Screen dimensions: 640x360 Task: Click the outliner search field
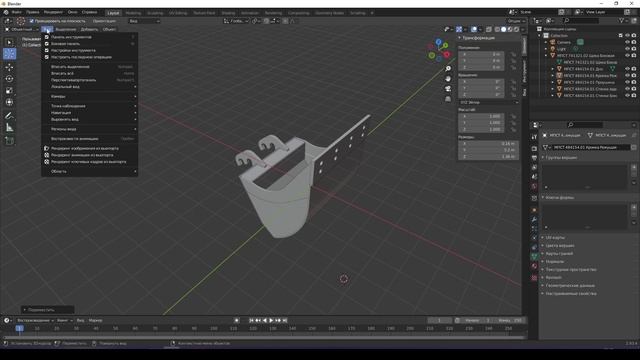[x=581, y=20]
